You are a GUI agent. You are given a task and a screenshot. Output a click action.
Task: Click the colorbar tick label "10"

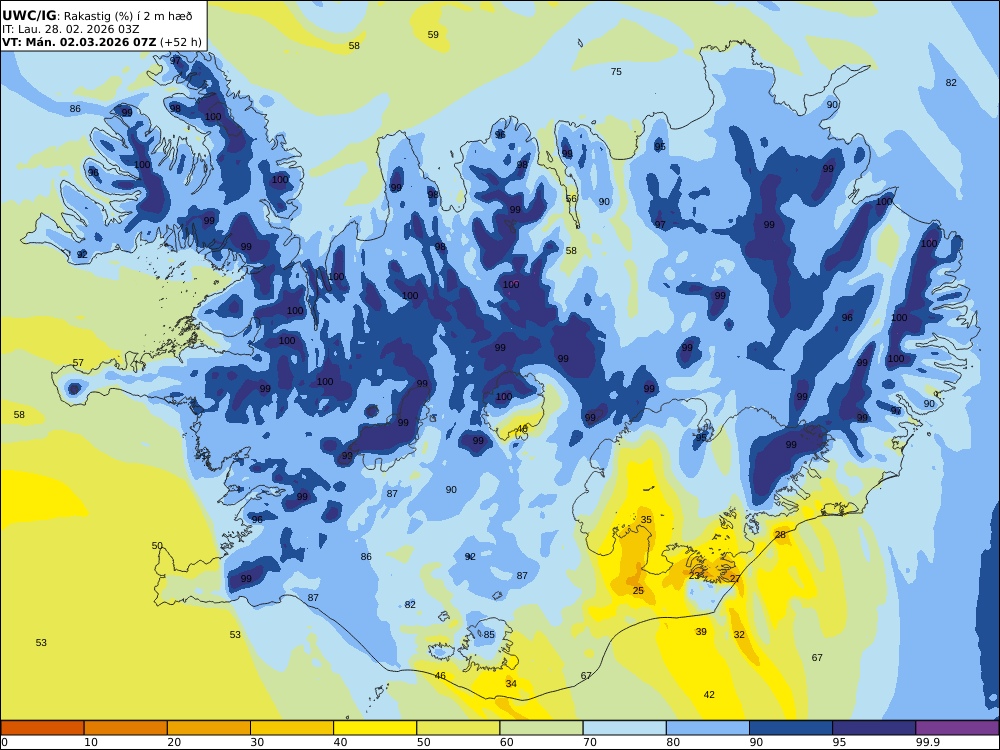[x=91, y=742]
